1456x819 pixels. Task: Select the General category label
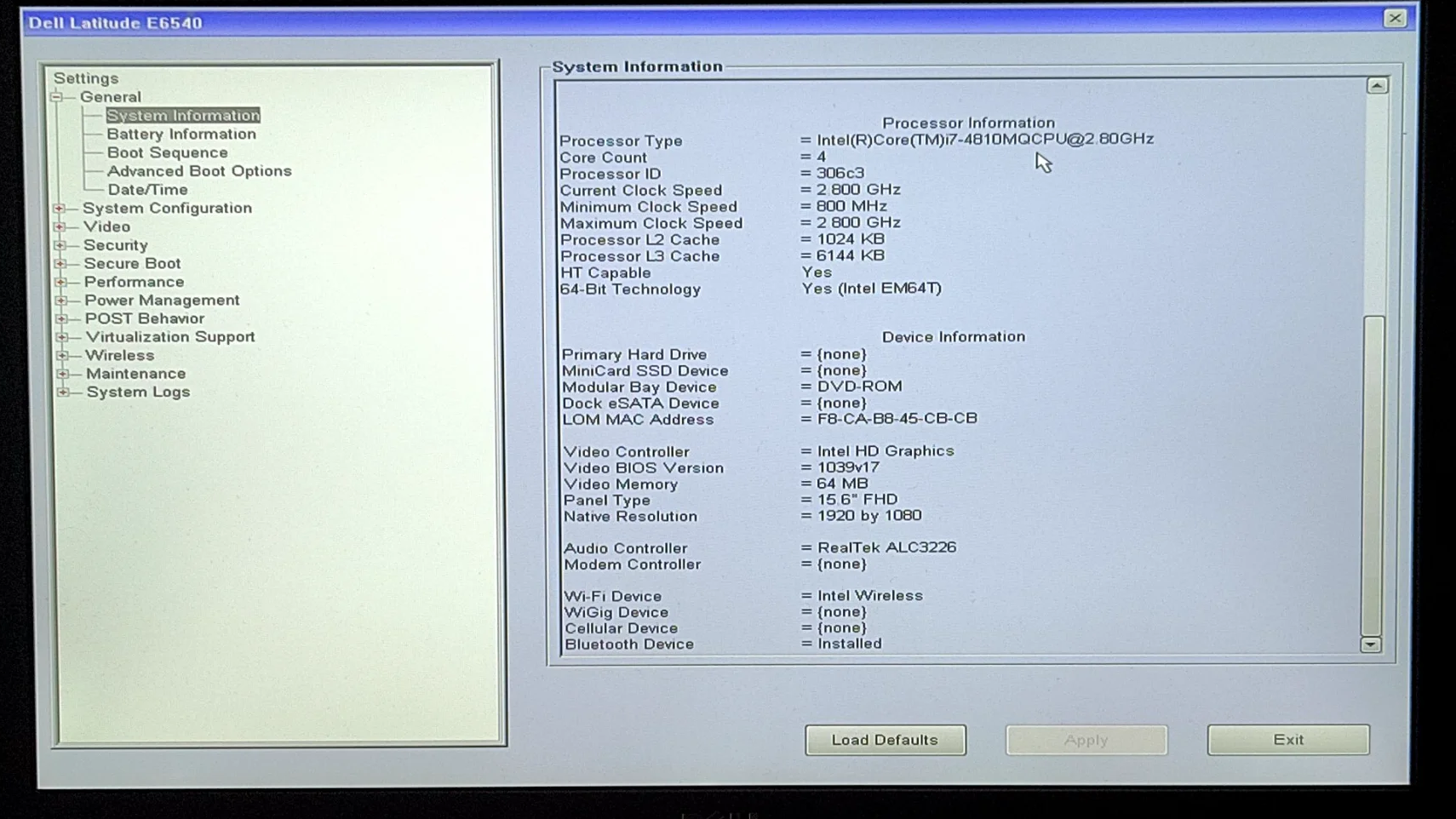111,97
